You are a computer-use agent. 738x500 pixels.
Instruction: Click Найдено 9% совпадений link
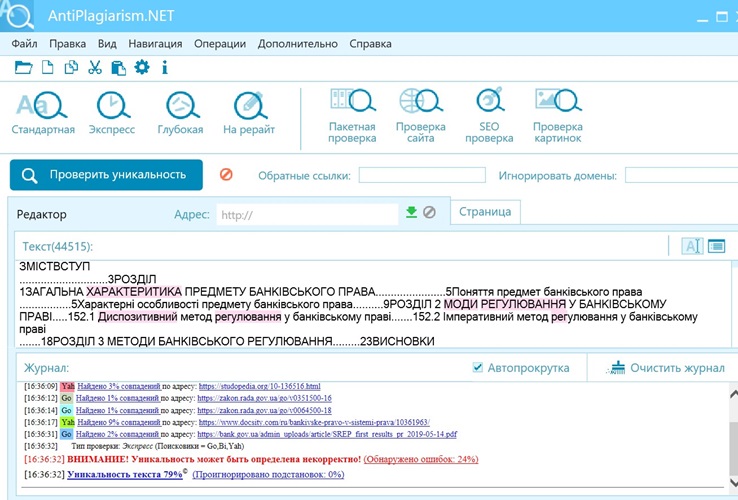119,422
